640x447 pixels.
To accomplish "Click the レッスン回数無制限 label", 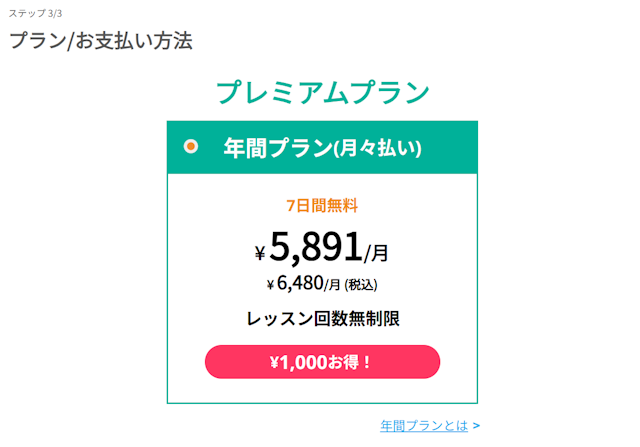I will coord(323,318).
